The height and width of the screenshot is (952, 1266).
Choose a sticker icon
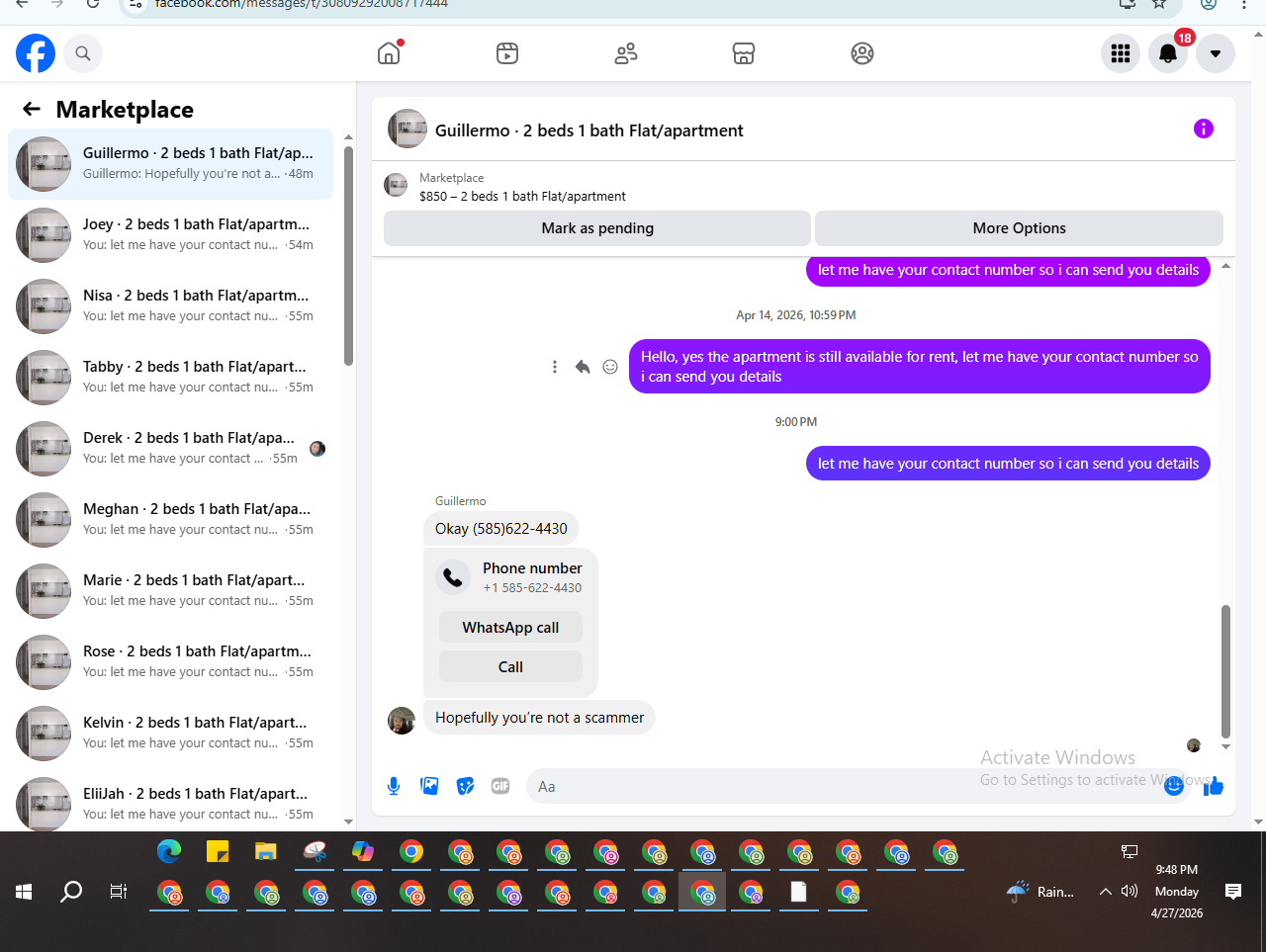coord(465,786)
